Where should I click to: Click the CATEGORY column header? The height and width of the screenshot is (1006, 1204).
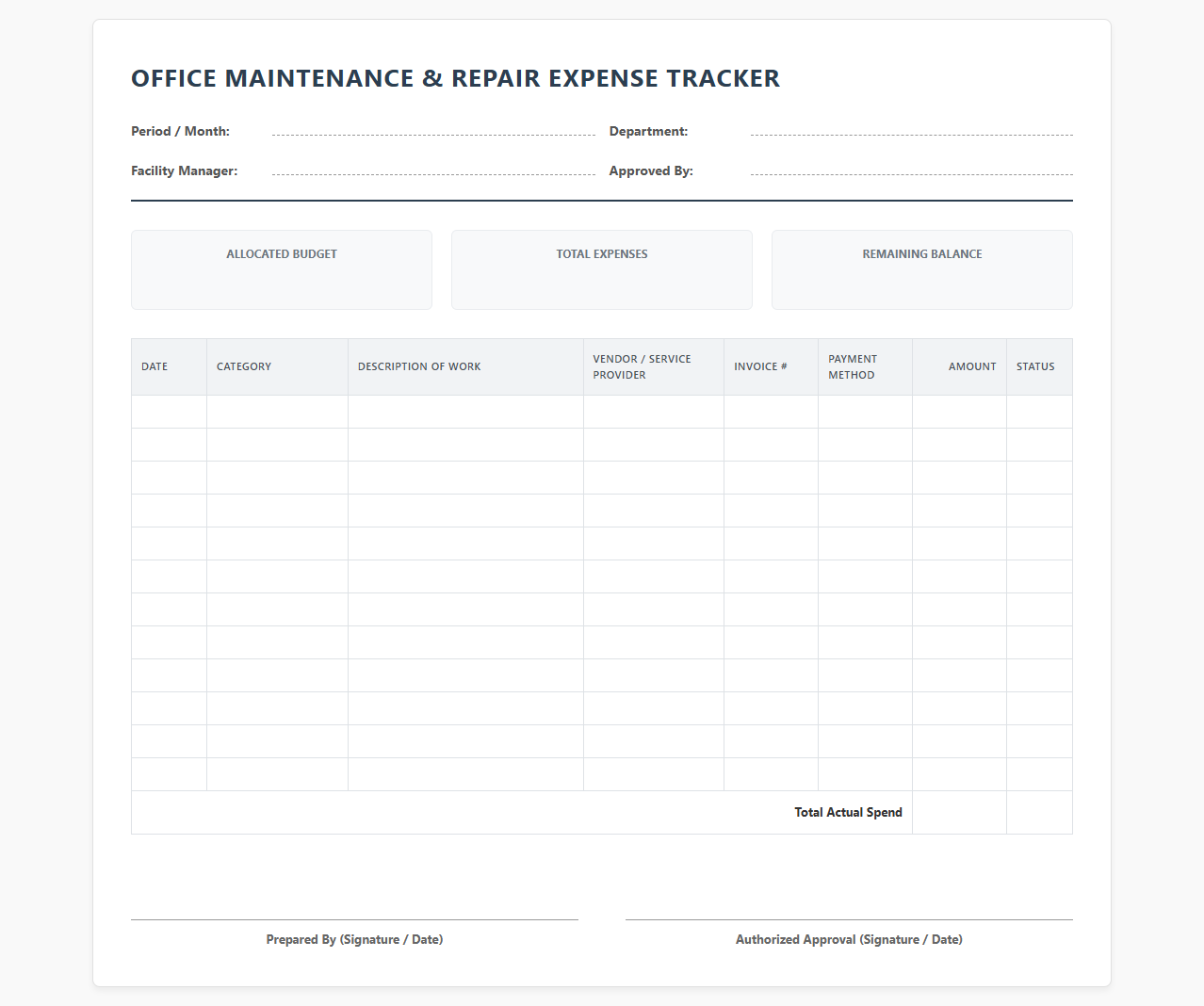pyautogui.click(x=277, y=366)
